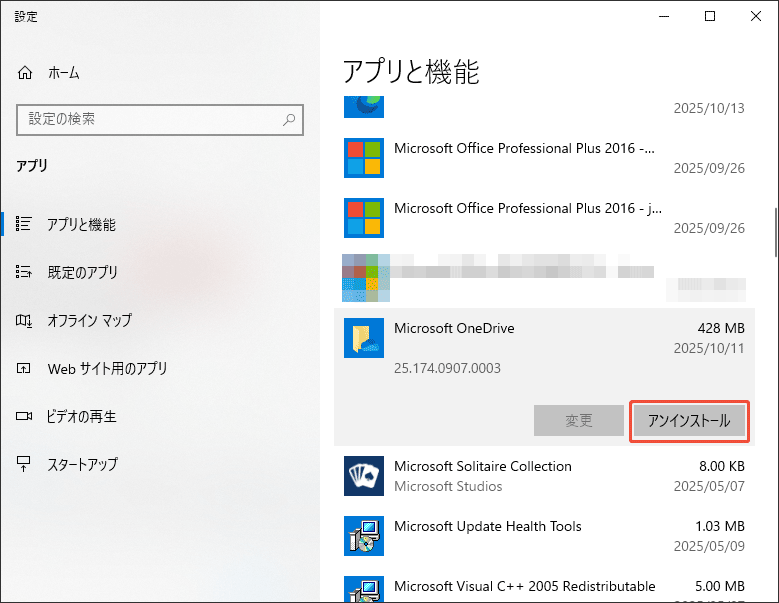Click the 既定のアプリ icon

tap(24, 272)
